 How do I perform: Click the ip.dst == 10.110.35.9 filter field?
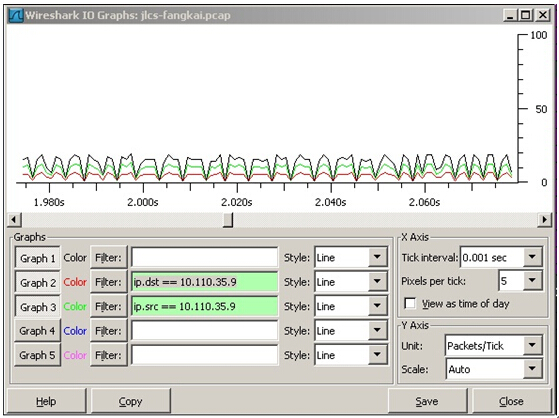(x=204, y=282)
